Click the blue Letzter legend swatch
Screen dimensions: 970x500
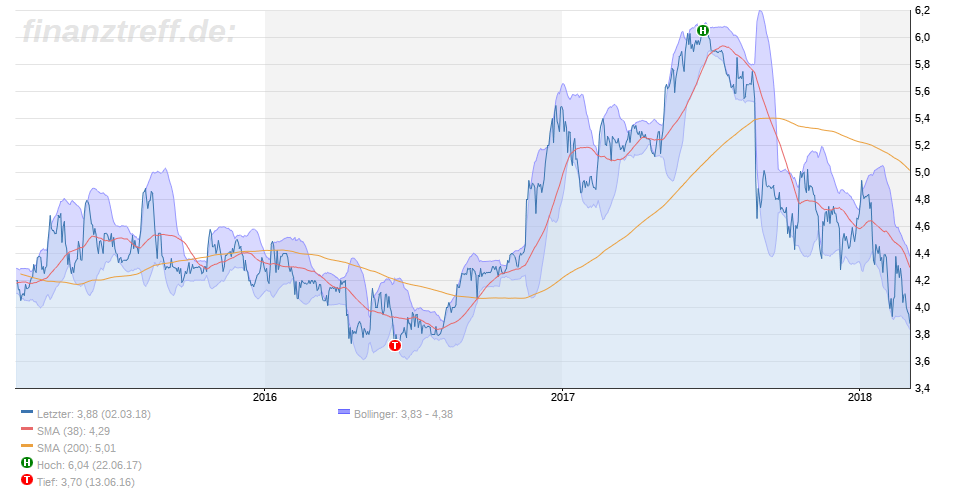pyautogui.click(x=27, y=413)
